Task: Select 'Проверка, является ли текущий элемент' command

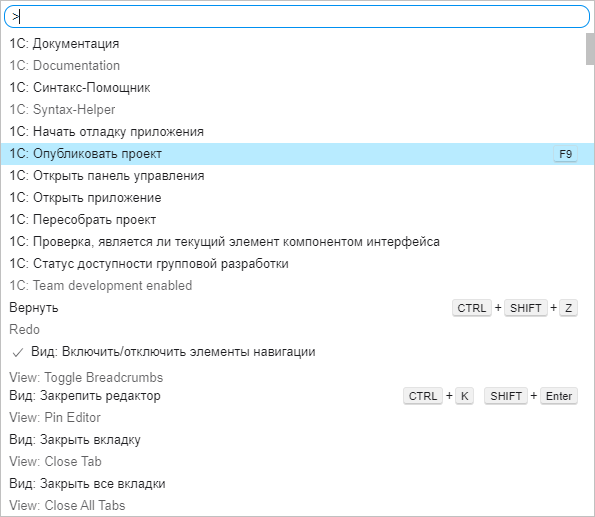Action: pyautogui.click(x=224, y=242)
